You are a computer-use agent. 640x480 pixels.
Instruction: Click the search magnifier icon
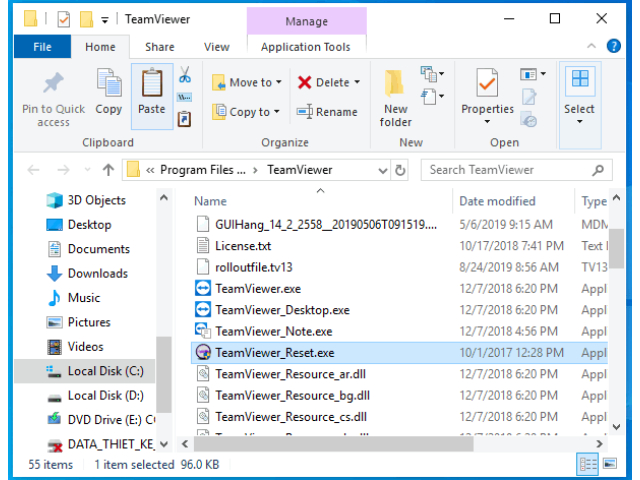pos(598,170)
